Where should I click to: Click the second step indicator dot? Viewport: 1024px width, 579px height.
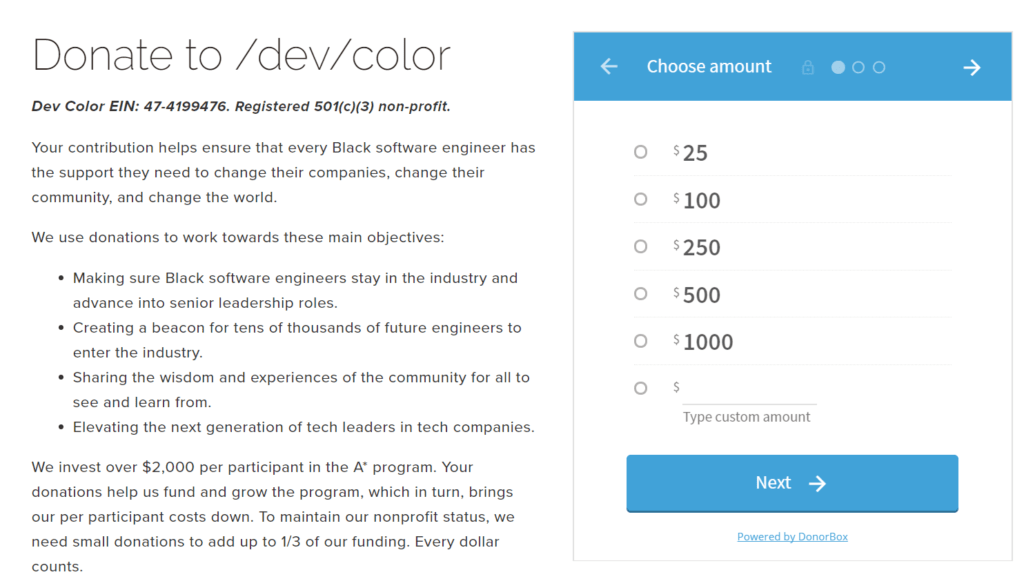[858, 67]
